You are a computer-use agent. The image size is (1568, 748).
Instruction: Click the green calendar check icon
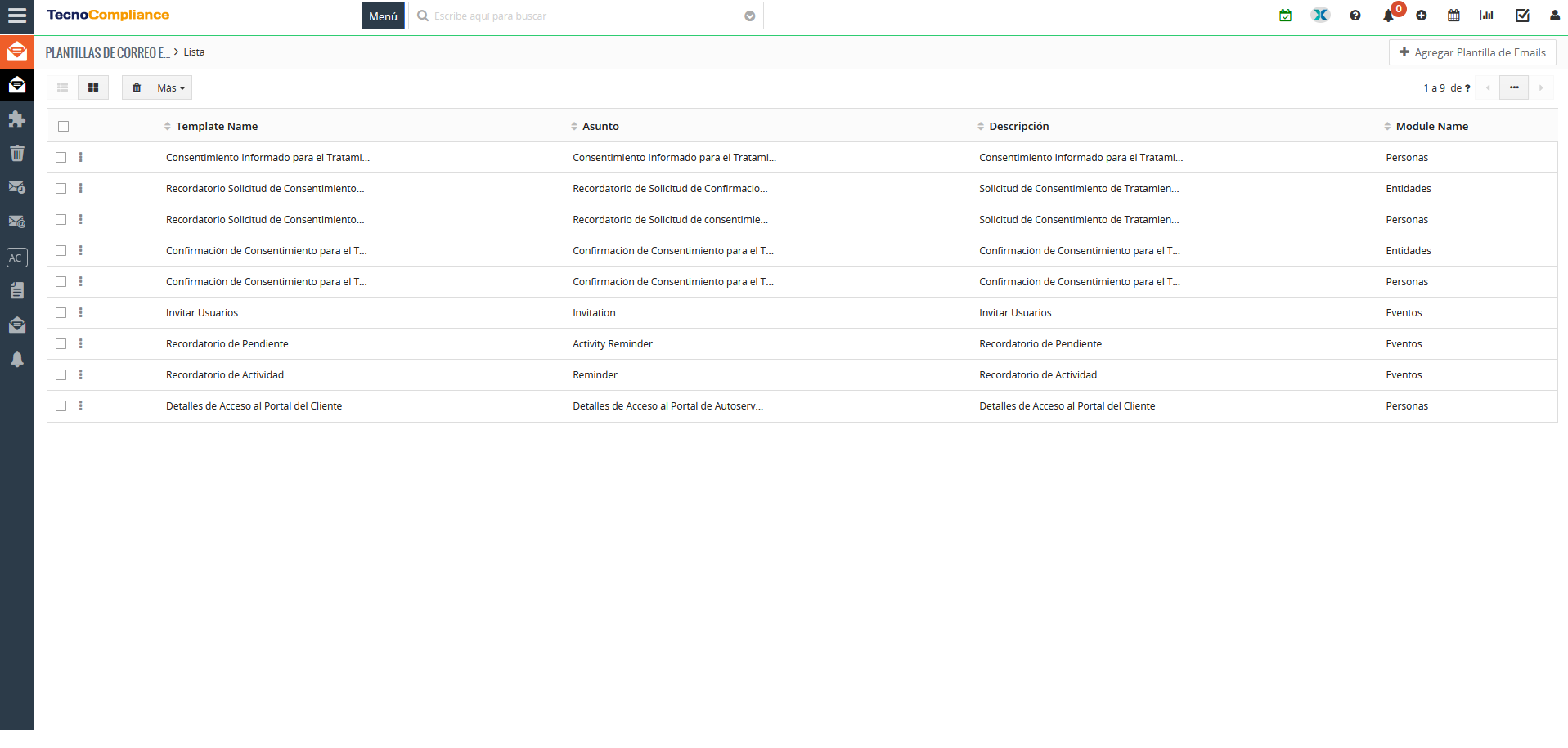(1286, 16)
